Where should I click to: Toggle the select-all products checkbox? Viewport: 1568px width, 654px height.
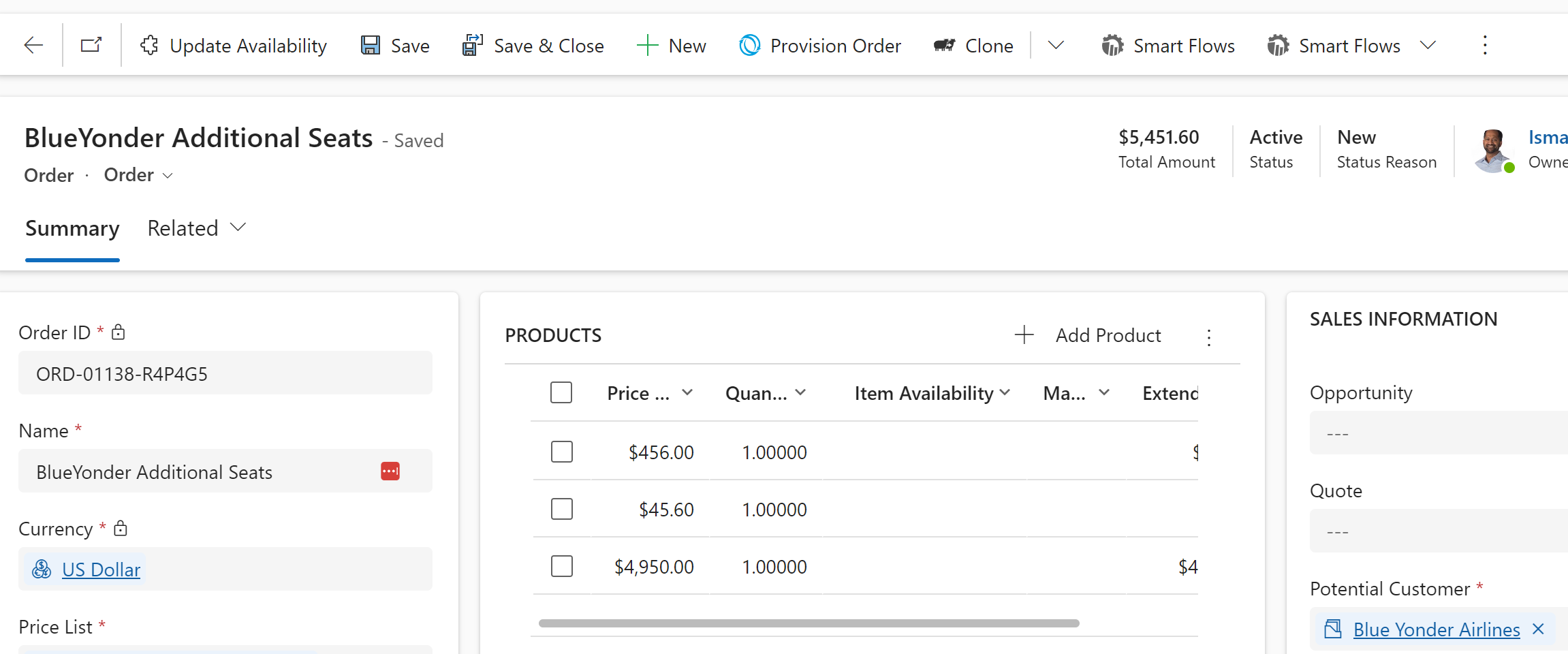[561, 393]
